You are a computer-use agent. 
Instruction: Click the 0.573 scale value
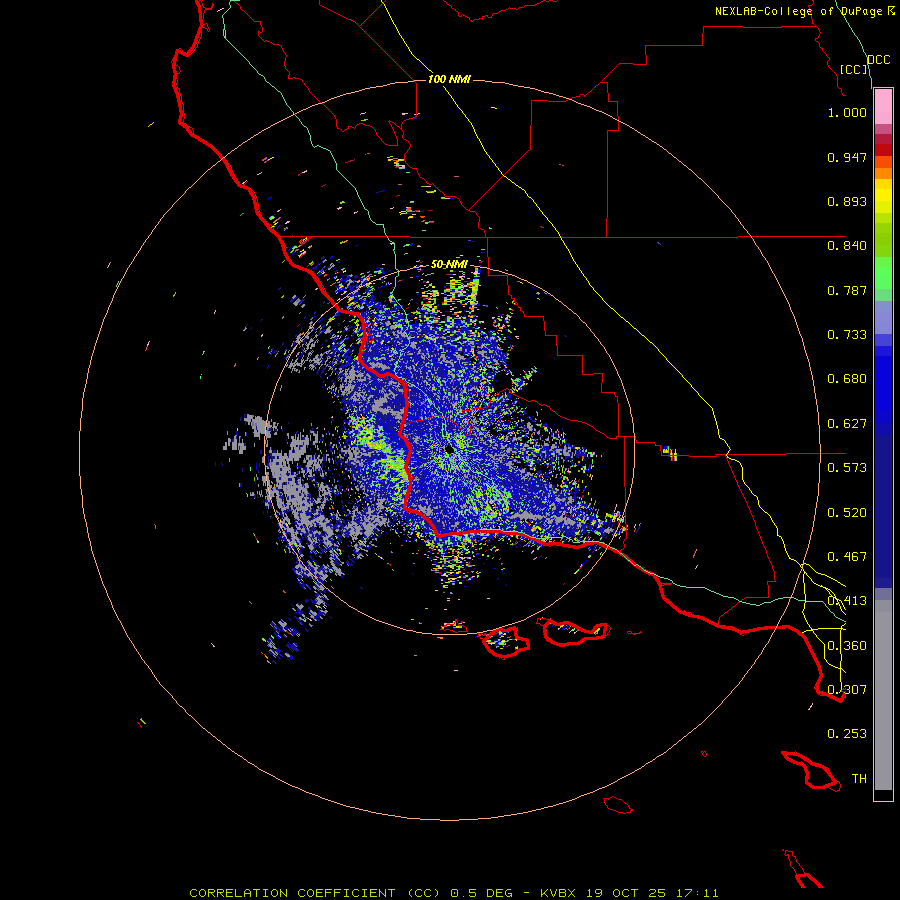point(847,468)
